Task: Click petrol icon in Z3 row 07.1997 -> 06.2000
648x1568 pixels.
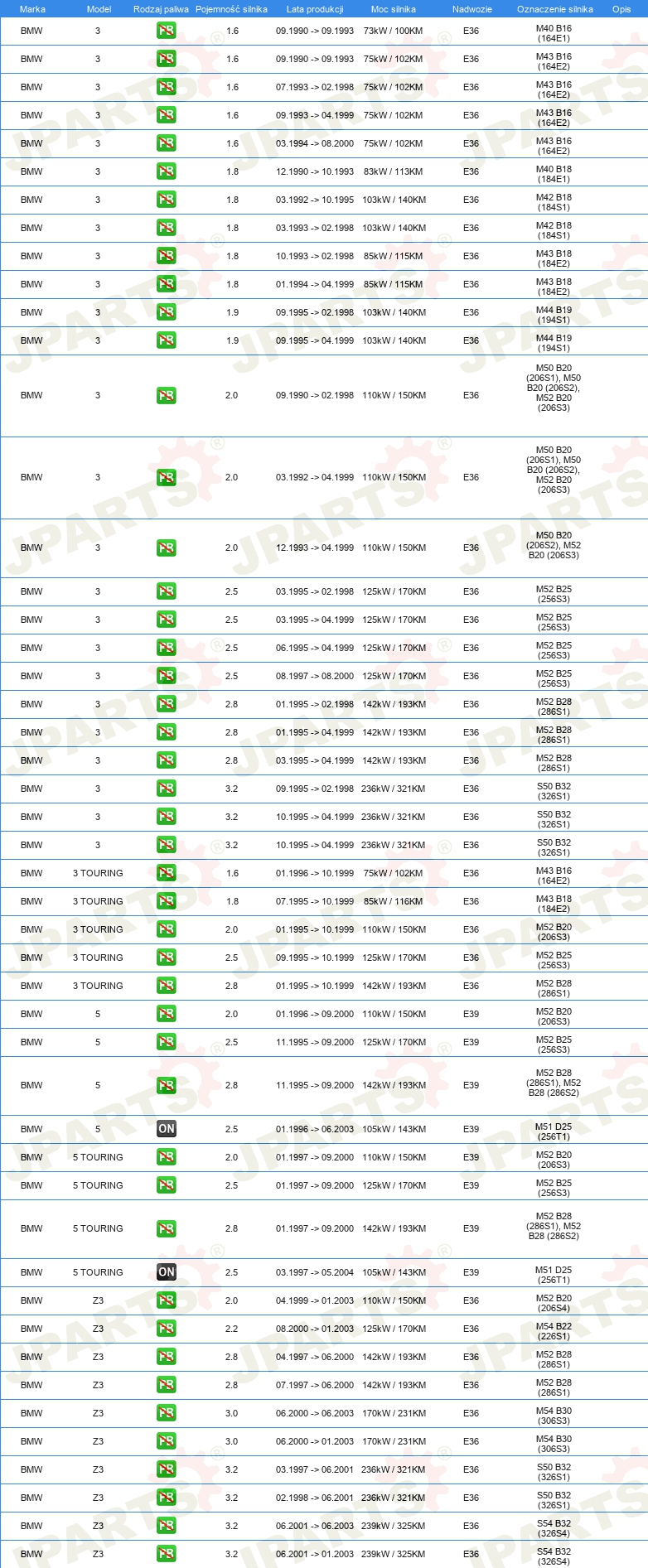Action: tap(166, 1386)
